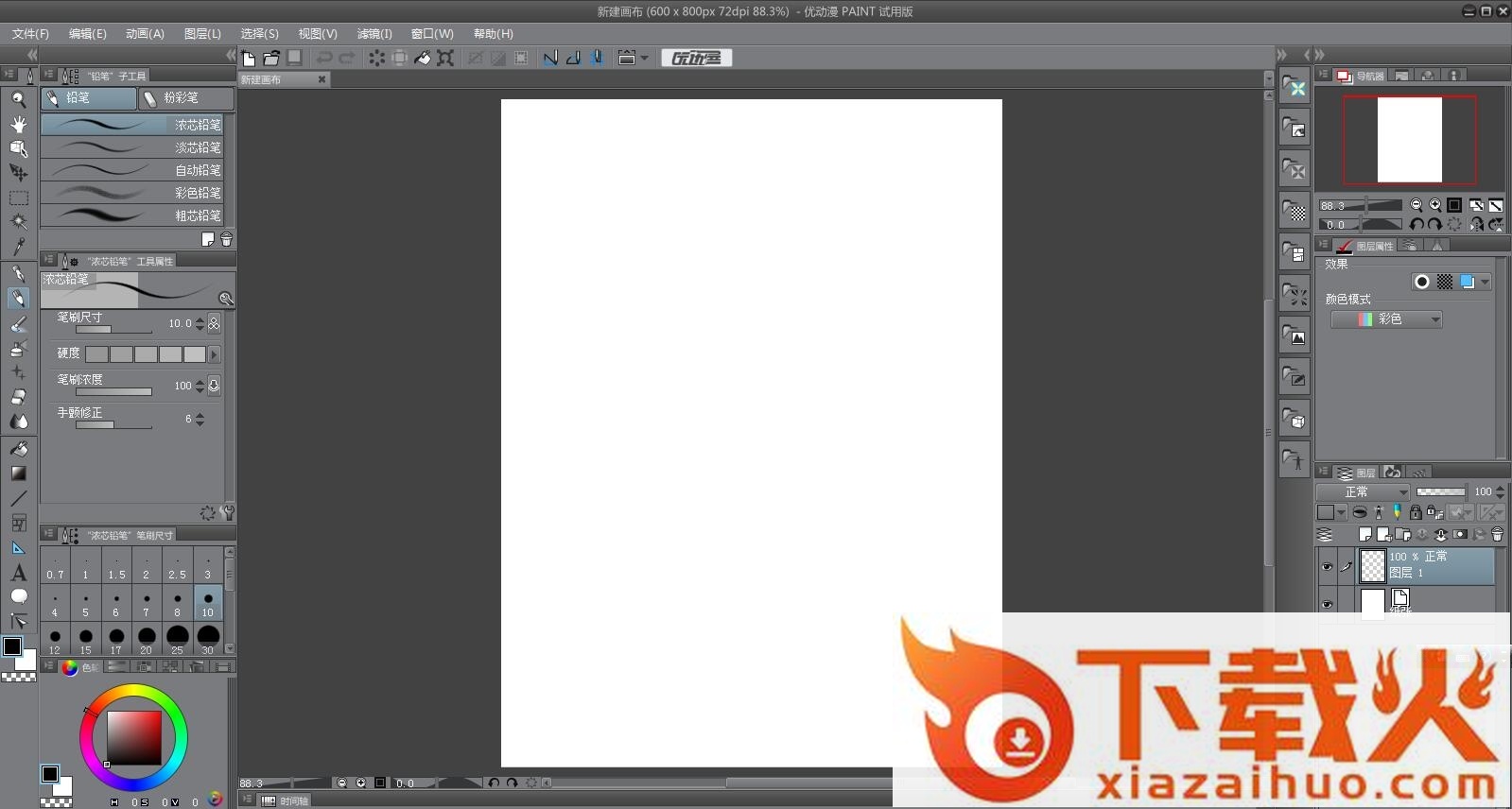This screenshot has width=1512, height=809.
Task: Select the Gradient tool
Action: point(18,473)
